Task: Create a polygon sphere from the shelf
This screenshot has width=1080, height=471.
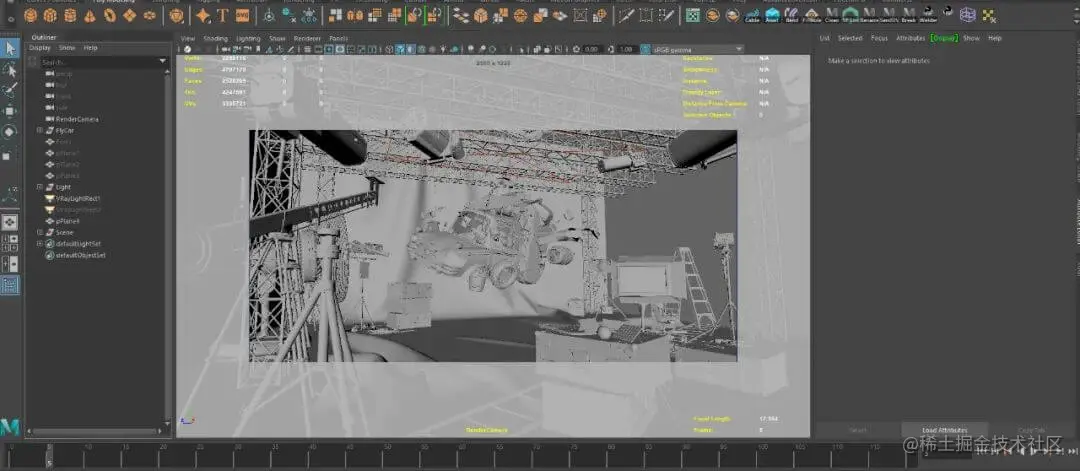Action: pyautogui.click(x=30, y=15)
